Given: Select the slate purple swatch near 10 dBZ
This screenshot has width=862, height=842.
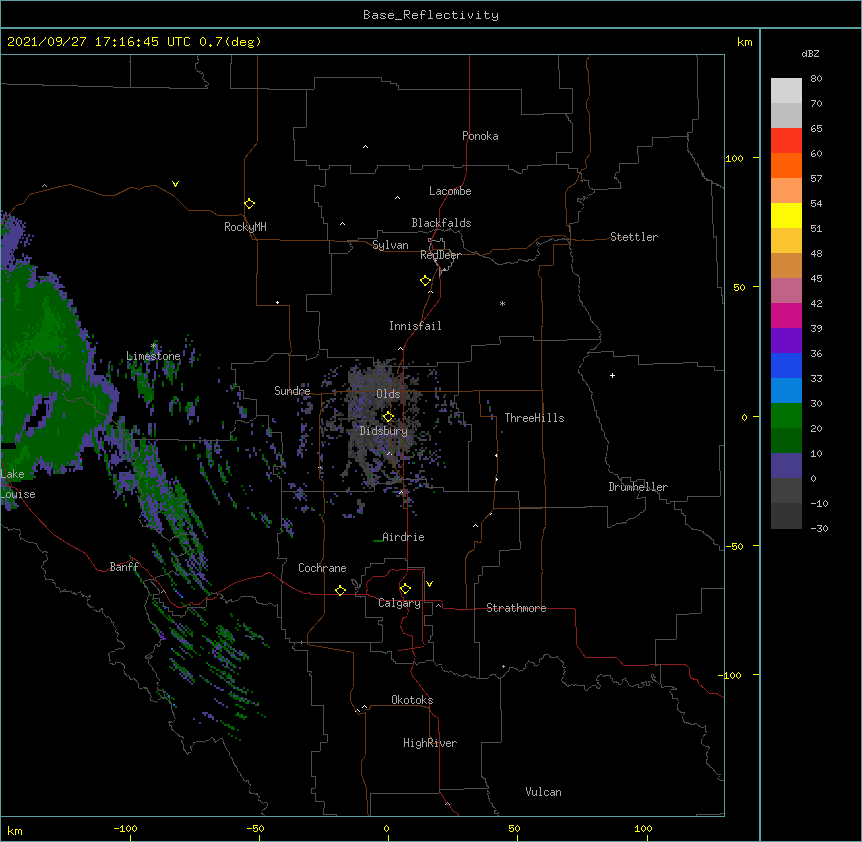Looking at the screenshot, I should [786, 466].
